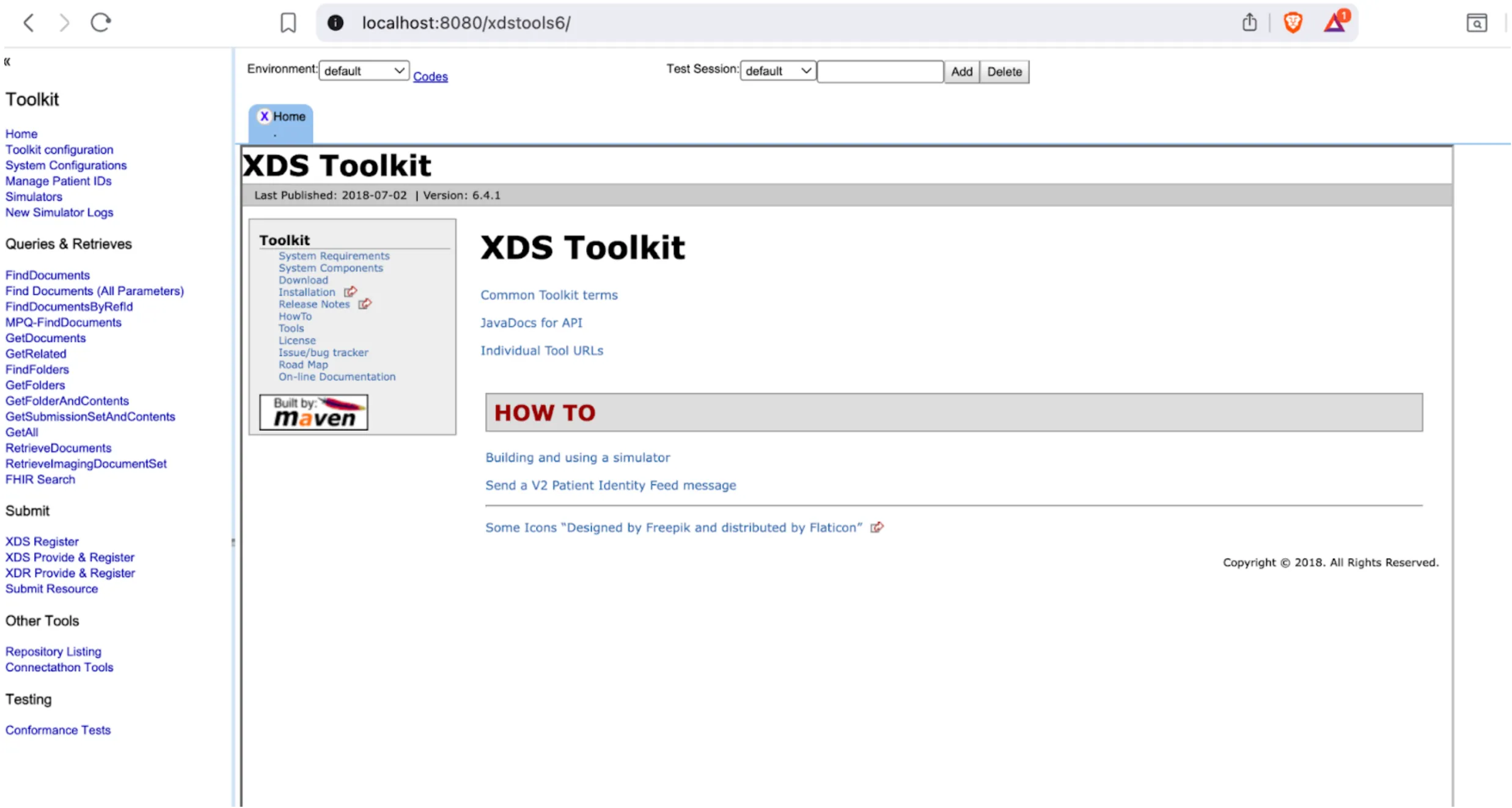
Task: Click inside the Test Session text field
Action: pyautogui.click(x=880, y=71)
